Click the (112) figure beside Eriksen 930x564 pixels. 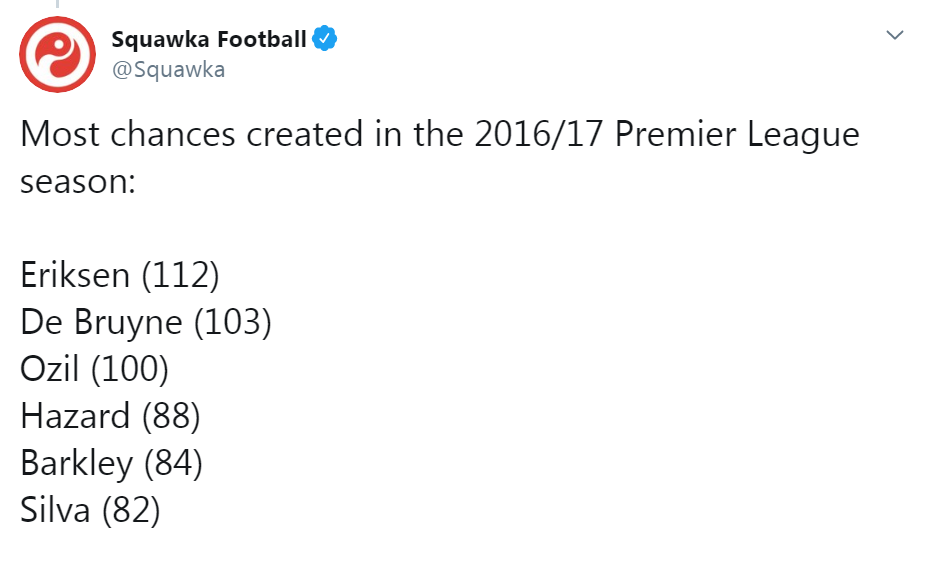tap(180, 276)
